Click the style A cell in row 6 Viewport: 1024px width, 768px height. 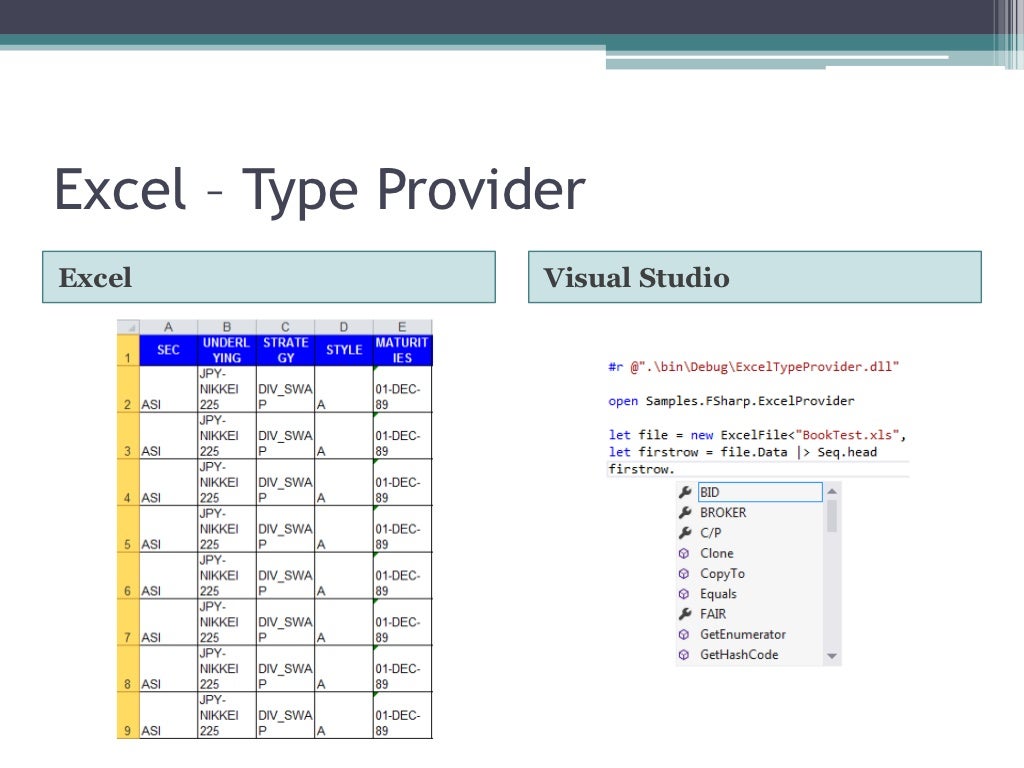tap(344, 575)
